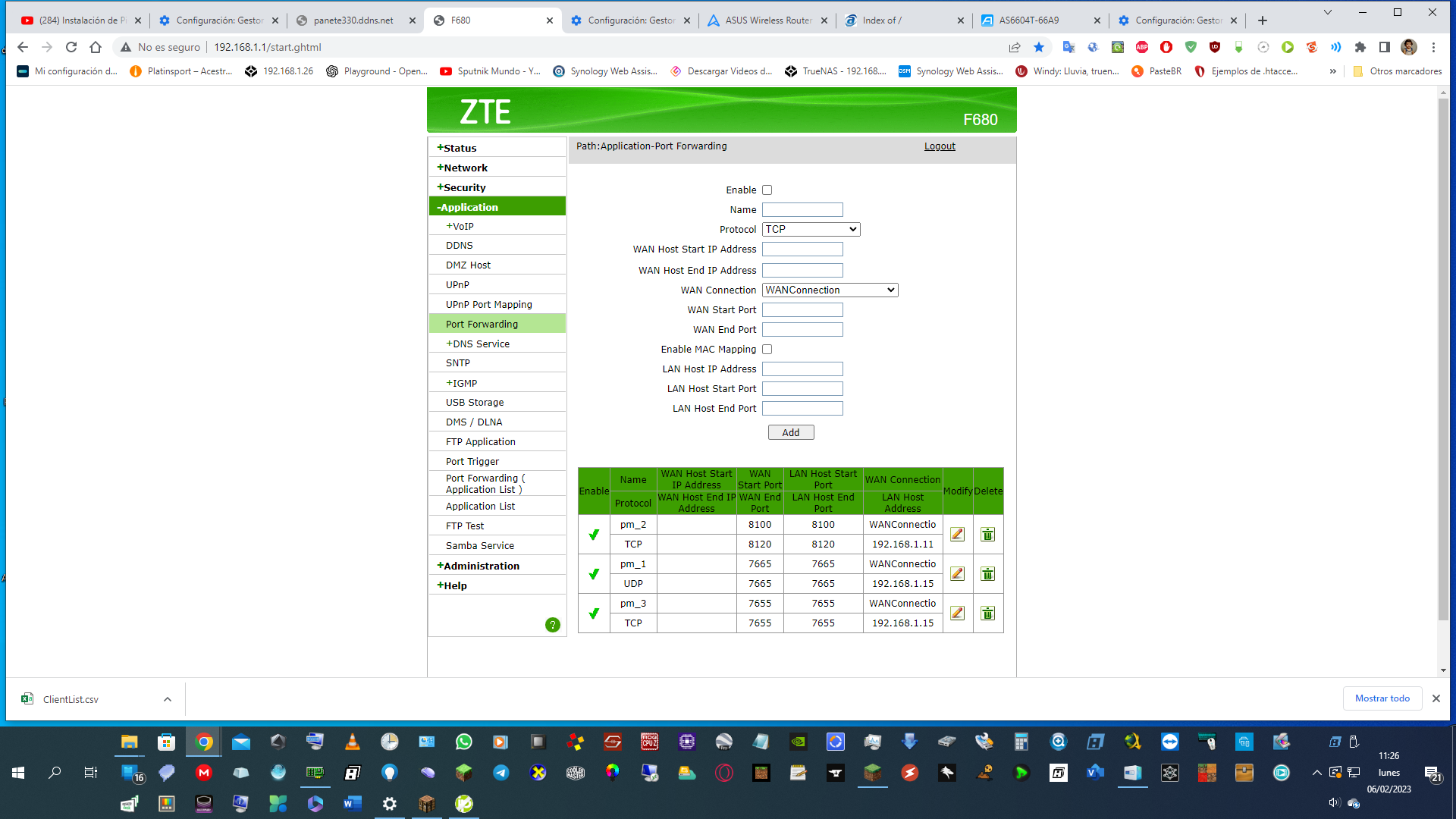
Task: Open the green help question mark icon
Action: click(552, 625)
